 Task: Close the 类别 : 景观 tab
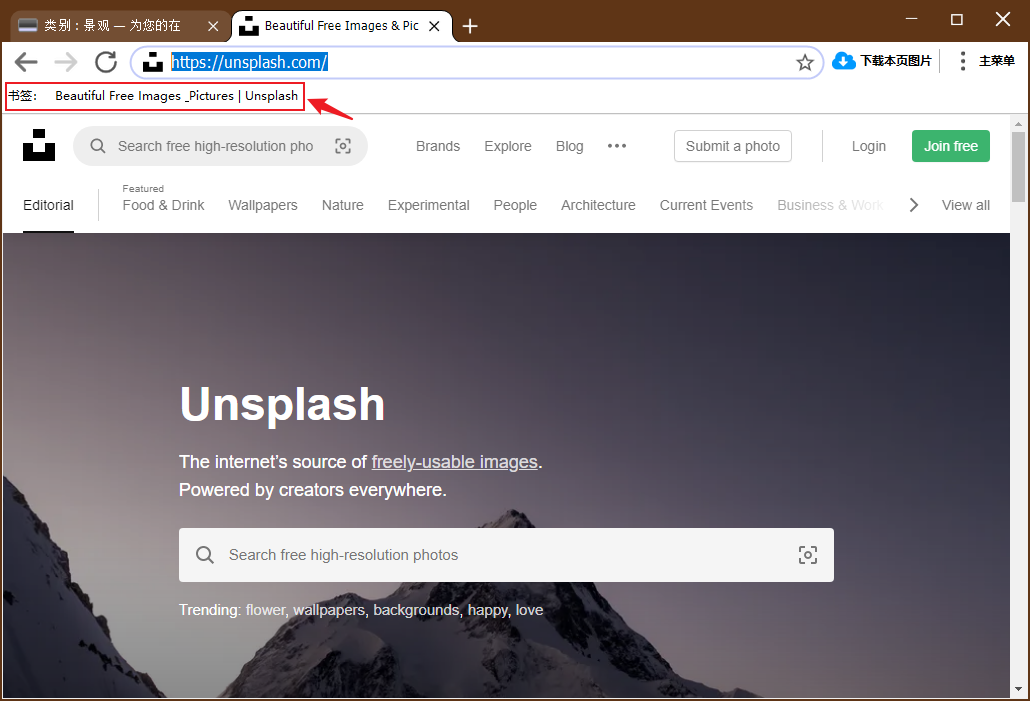click(x=213, y=26)
